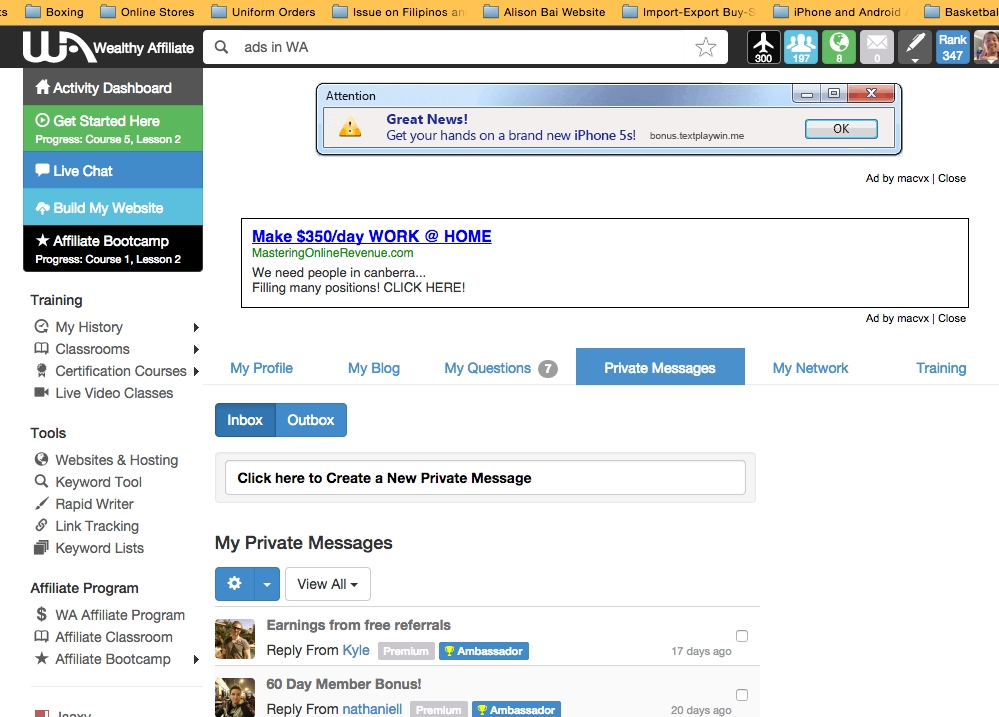Open Affiliate Bootcamp in the Affiliate Program list
This screenshot has height=717, width=999.
point(112,659)
